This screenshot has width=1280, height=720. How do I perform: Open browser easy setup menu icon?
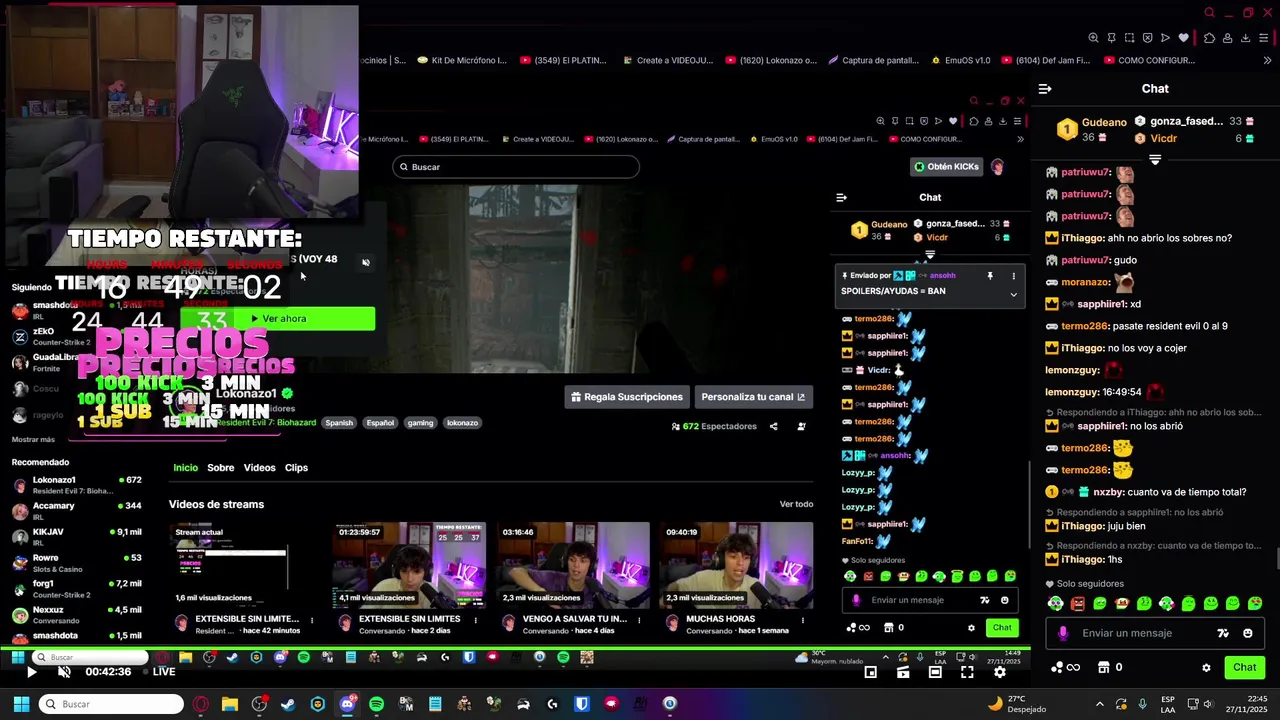click(1265, 38)
